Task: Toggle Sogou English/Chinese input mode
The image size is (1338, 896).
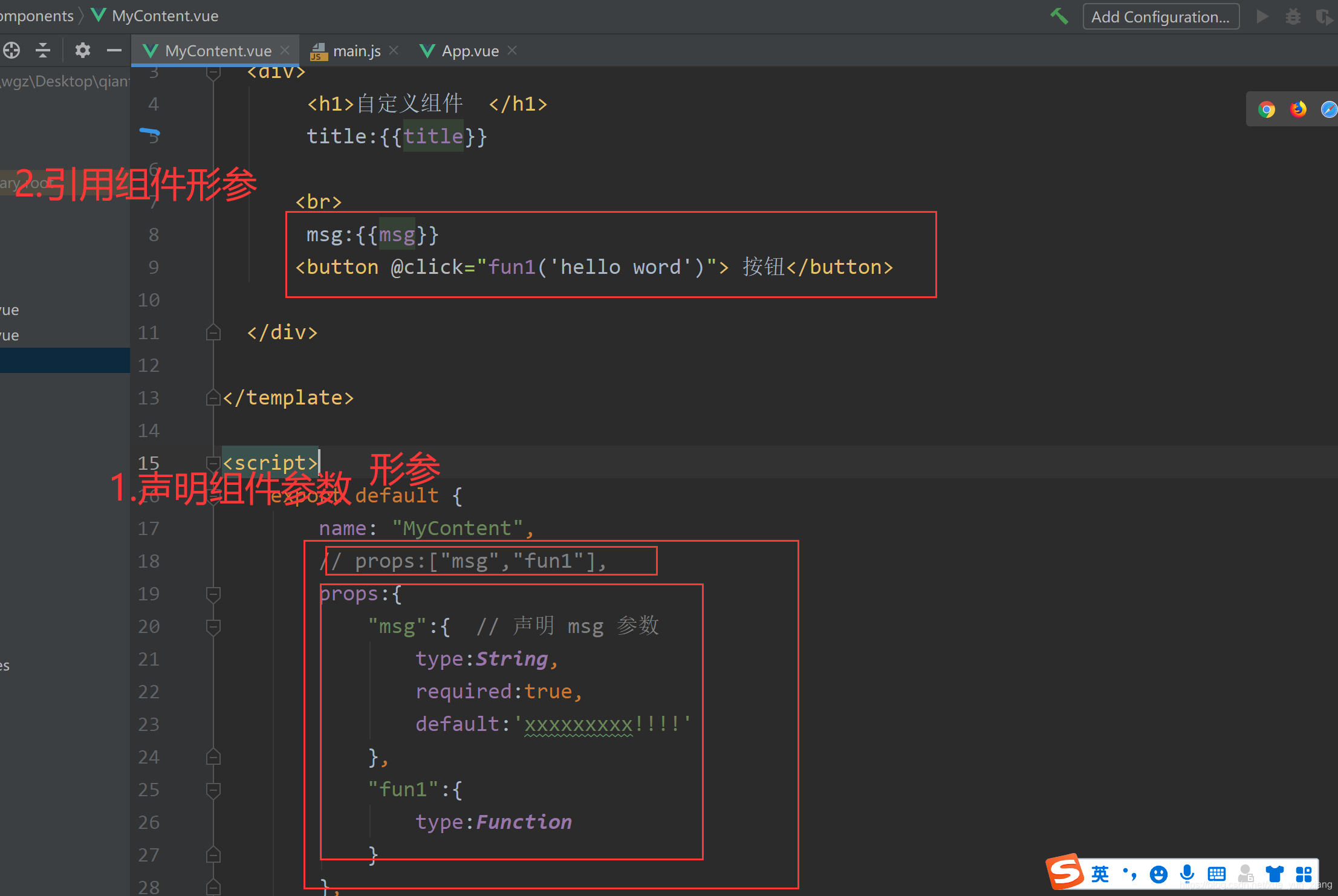Action: click(1100, 874)
